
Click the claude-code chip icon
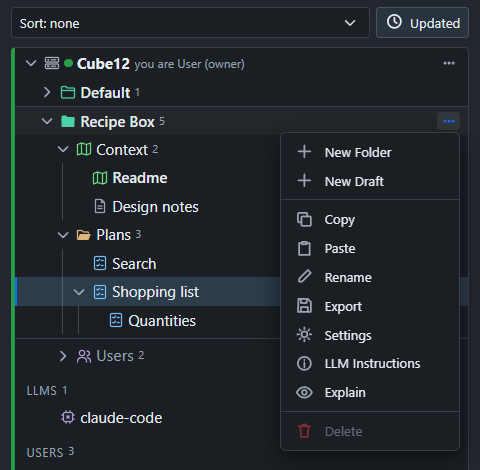click(x=68, y=417)
